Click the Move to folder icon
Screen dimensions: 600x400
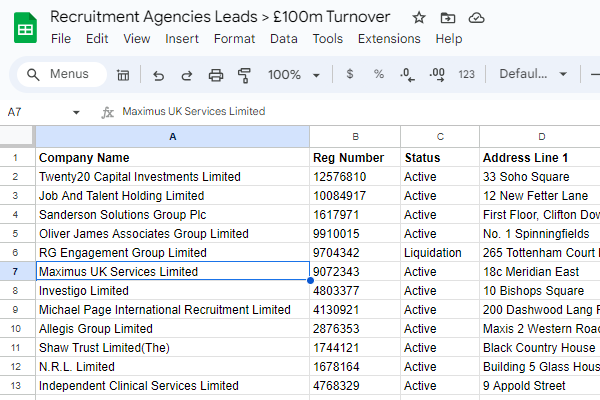(x=447, y=18)
